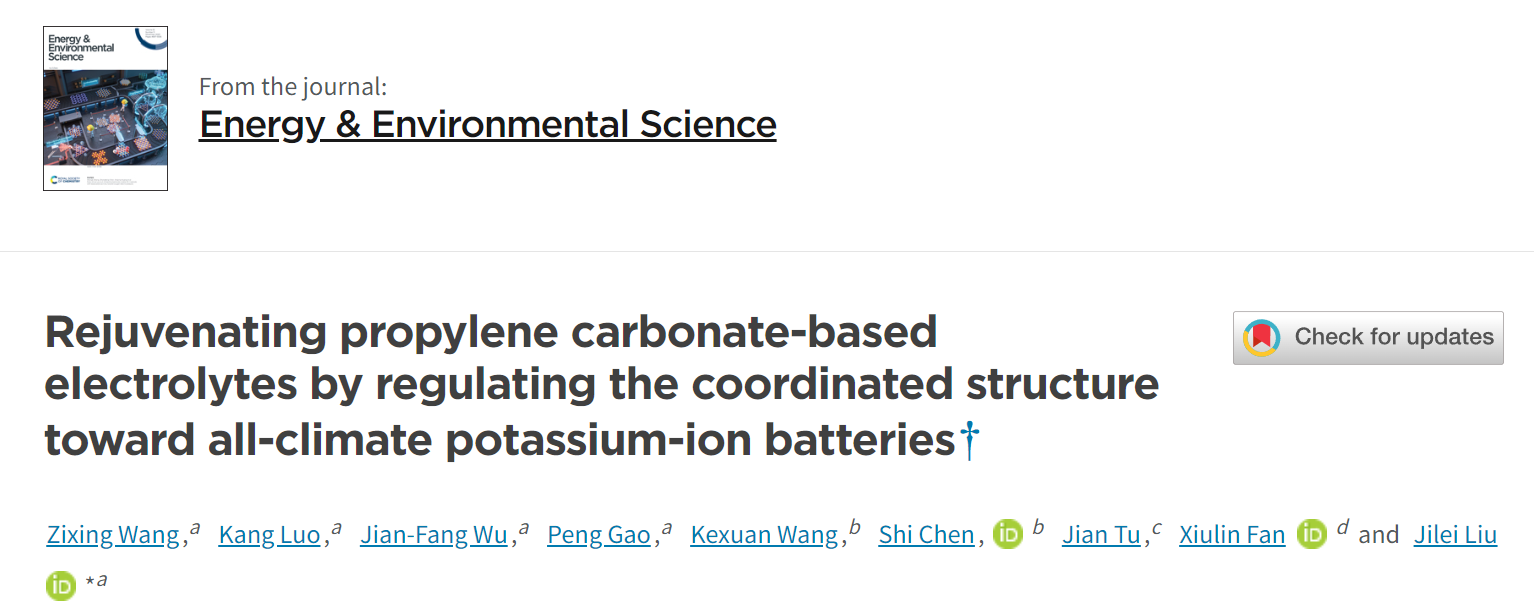Open the Energy & Environmental Science cover image
The width and height of the screenshot is (1534, 610).
pyautogui.click(x=105, y=108)
